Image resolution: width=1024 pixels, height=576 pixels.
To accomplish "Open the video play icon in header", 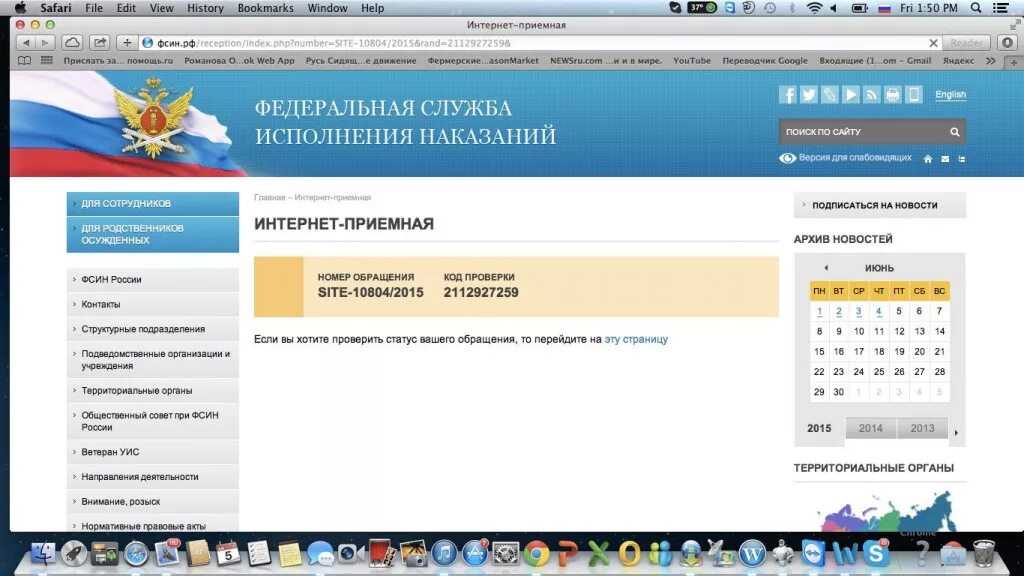I will tap(850, 95).
